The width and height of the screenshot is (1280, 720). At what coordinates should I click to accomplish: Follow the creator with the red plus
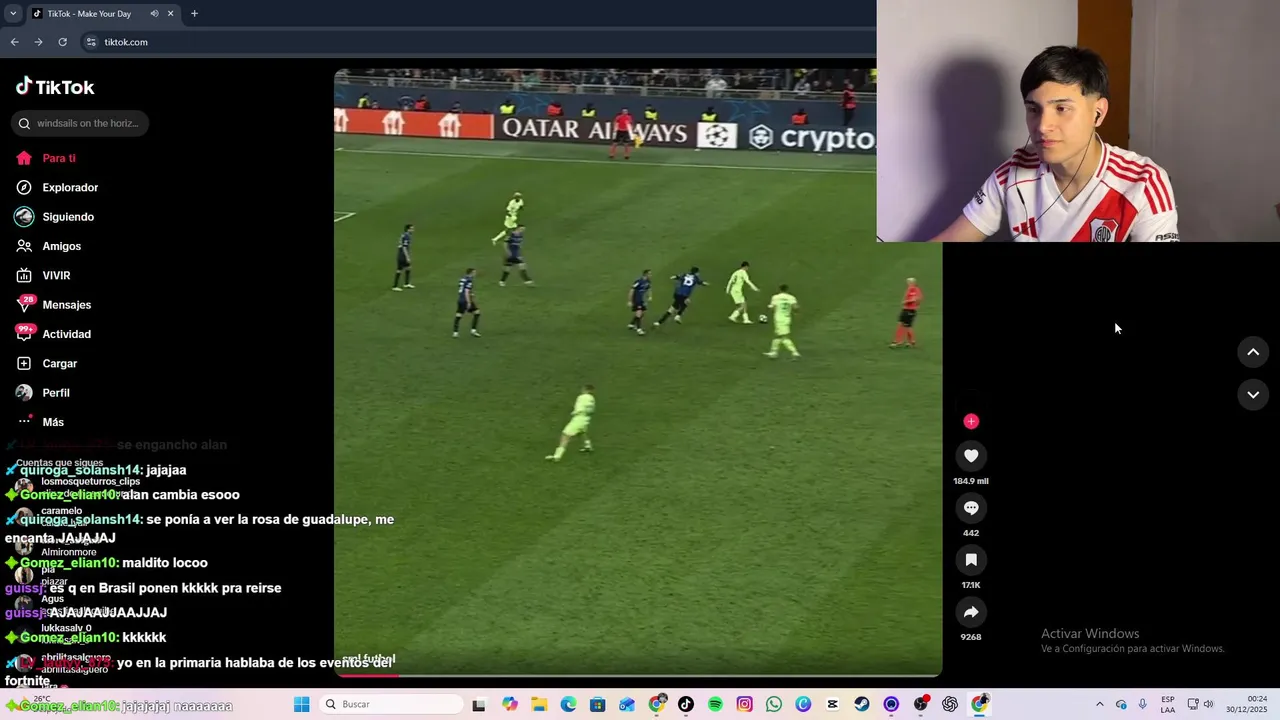click(x=971, y=421)
